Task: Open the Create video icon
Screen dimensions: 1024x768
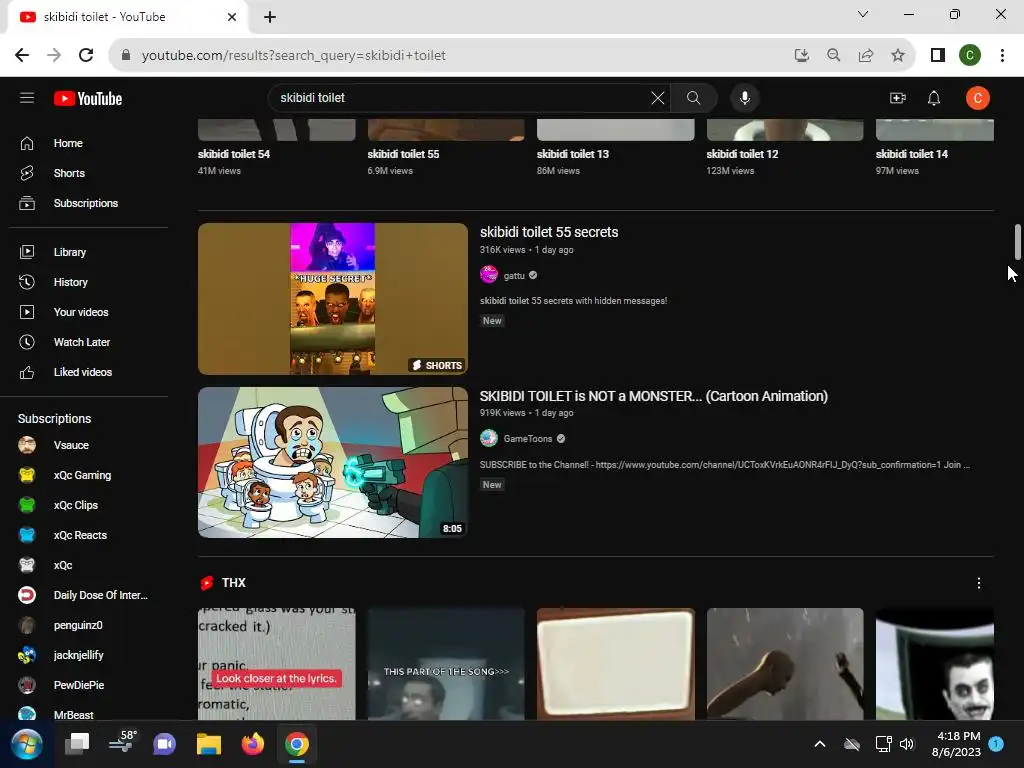Action: [898, 98]
